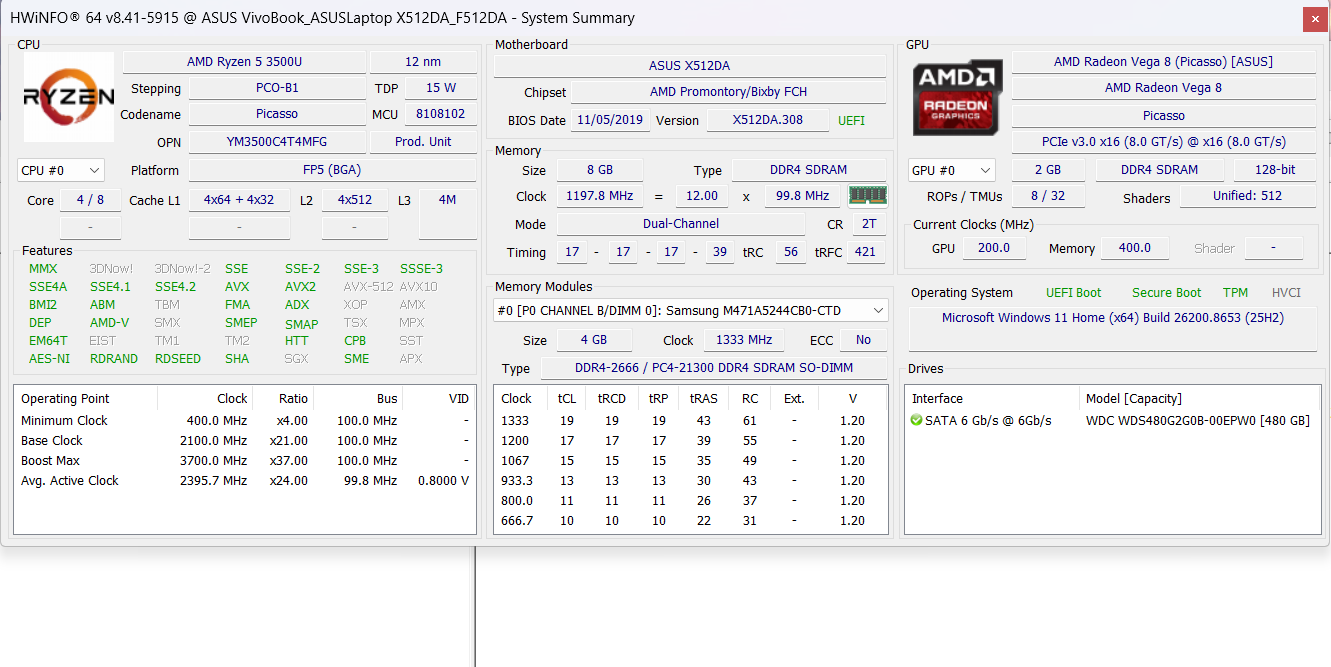Click the tRFC value 421
Viewport: 1331px width, 667px height.
pos(866,252)
